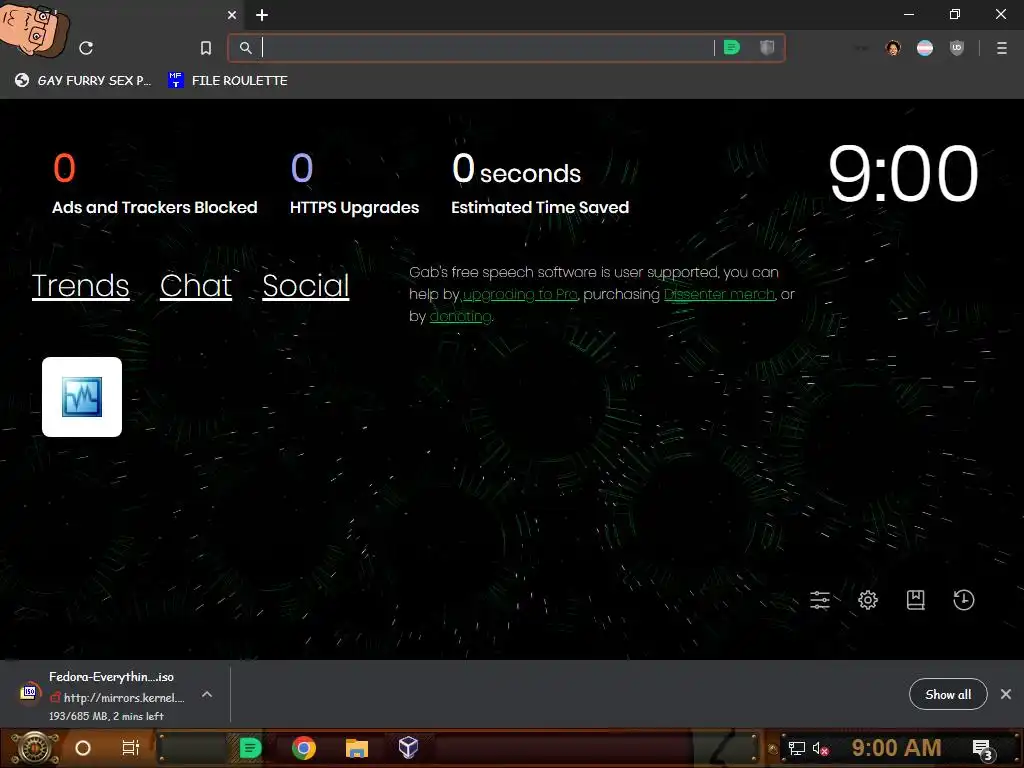Open File Explorer from the taskbar
Viewport: 1024px width, 768px height.
pos(357,748)
